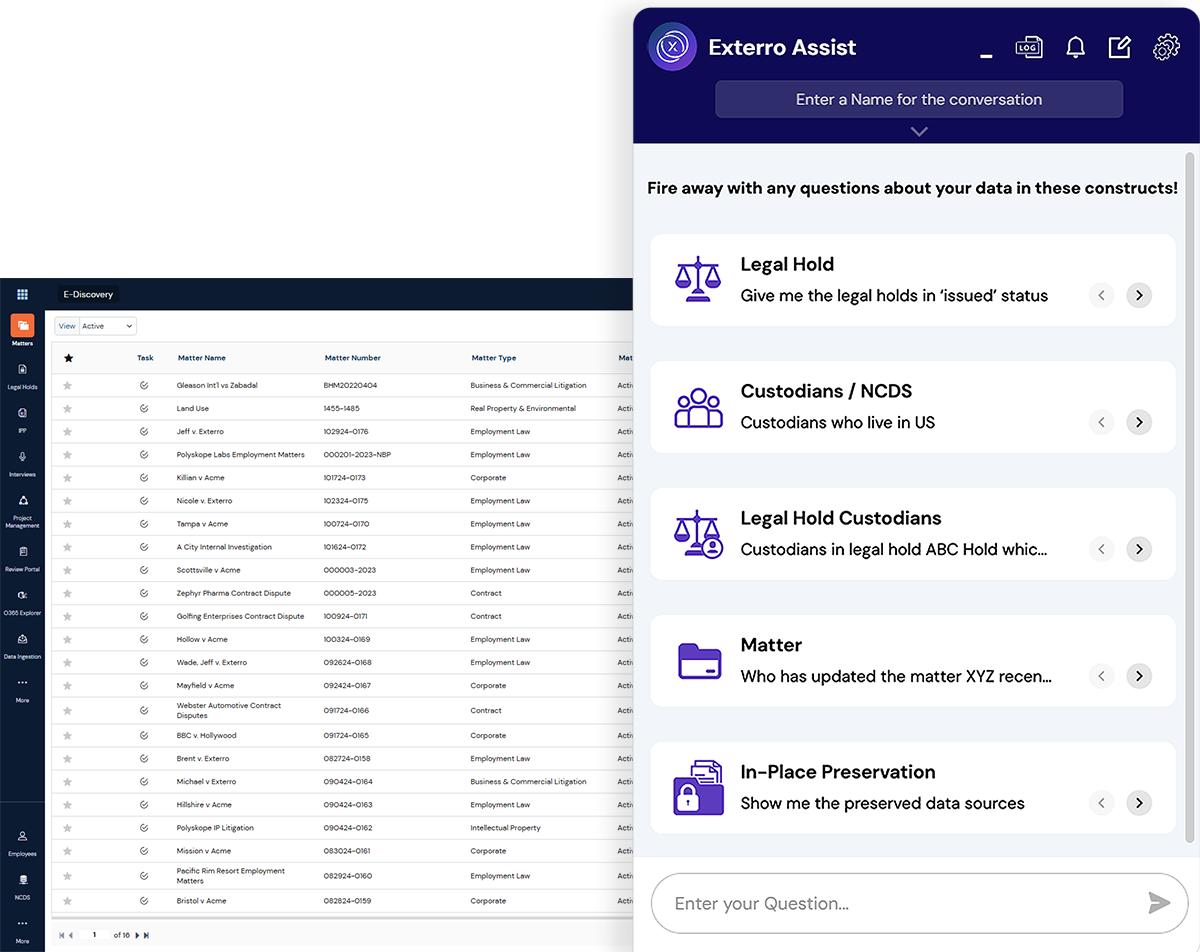Go to the previous matters page
Screen dimensions: 1200x952
(71, 935)
